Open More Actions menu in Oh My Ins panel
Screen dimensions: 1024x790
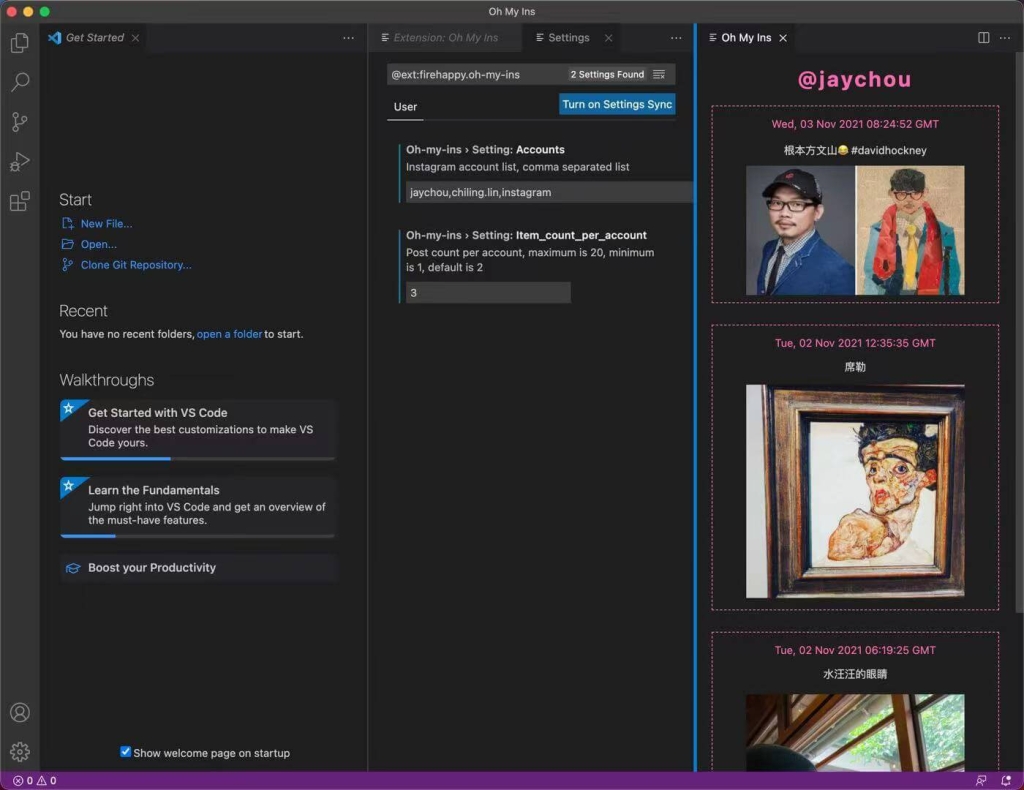pyautogui.click(x=1005, y=37)
